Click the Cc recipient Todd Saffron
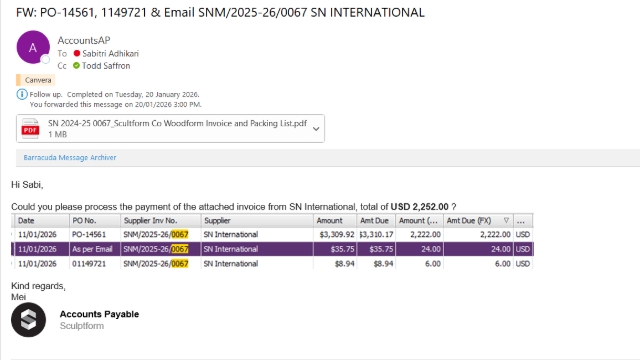Image resolution: width=640 pixels, height=360 pixels. (x=106, y=66)
